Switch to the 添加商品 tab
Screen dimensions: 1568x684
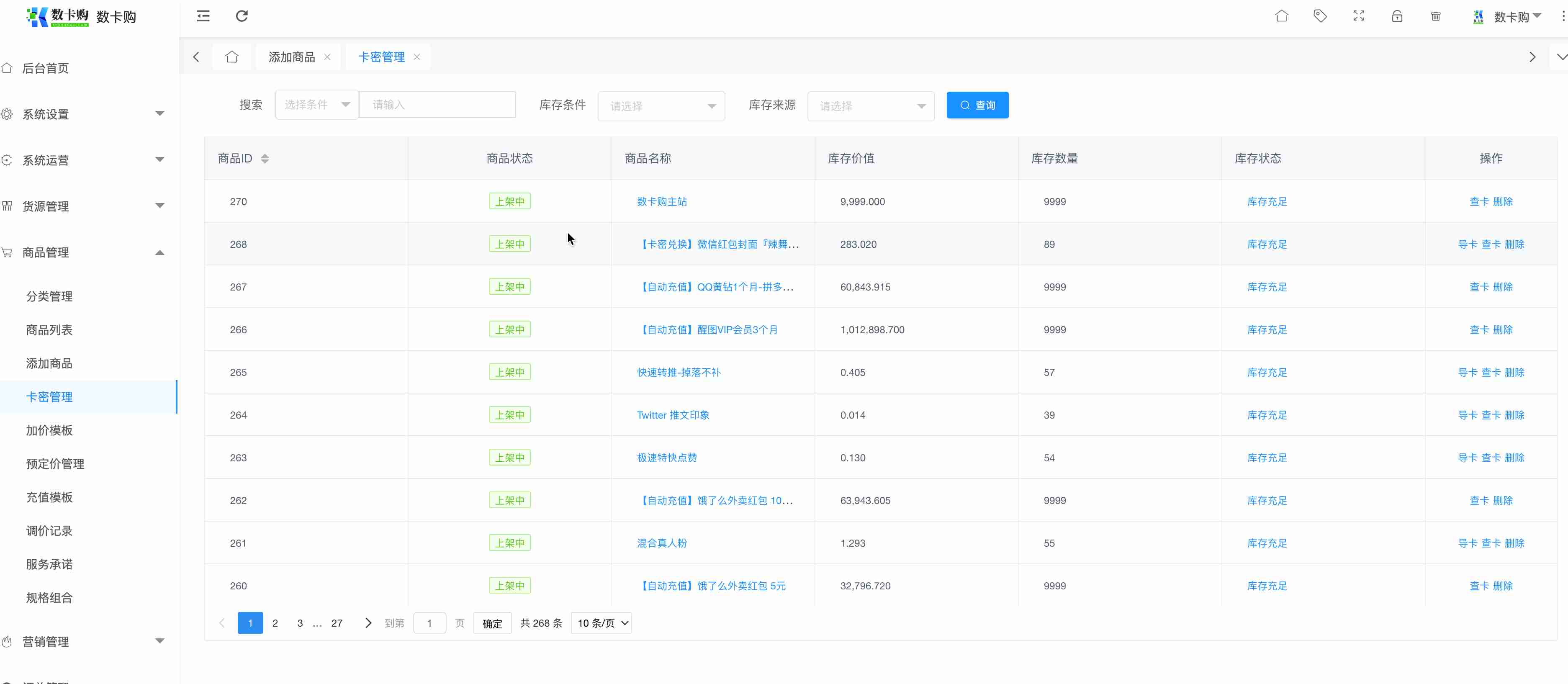[x=292, y=57]
